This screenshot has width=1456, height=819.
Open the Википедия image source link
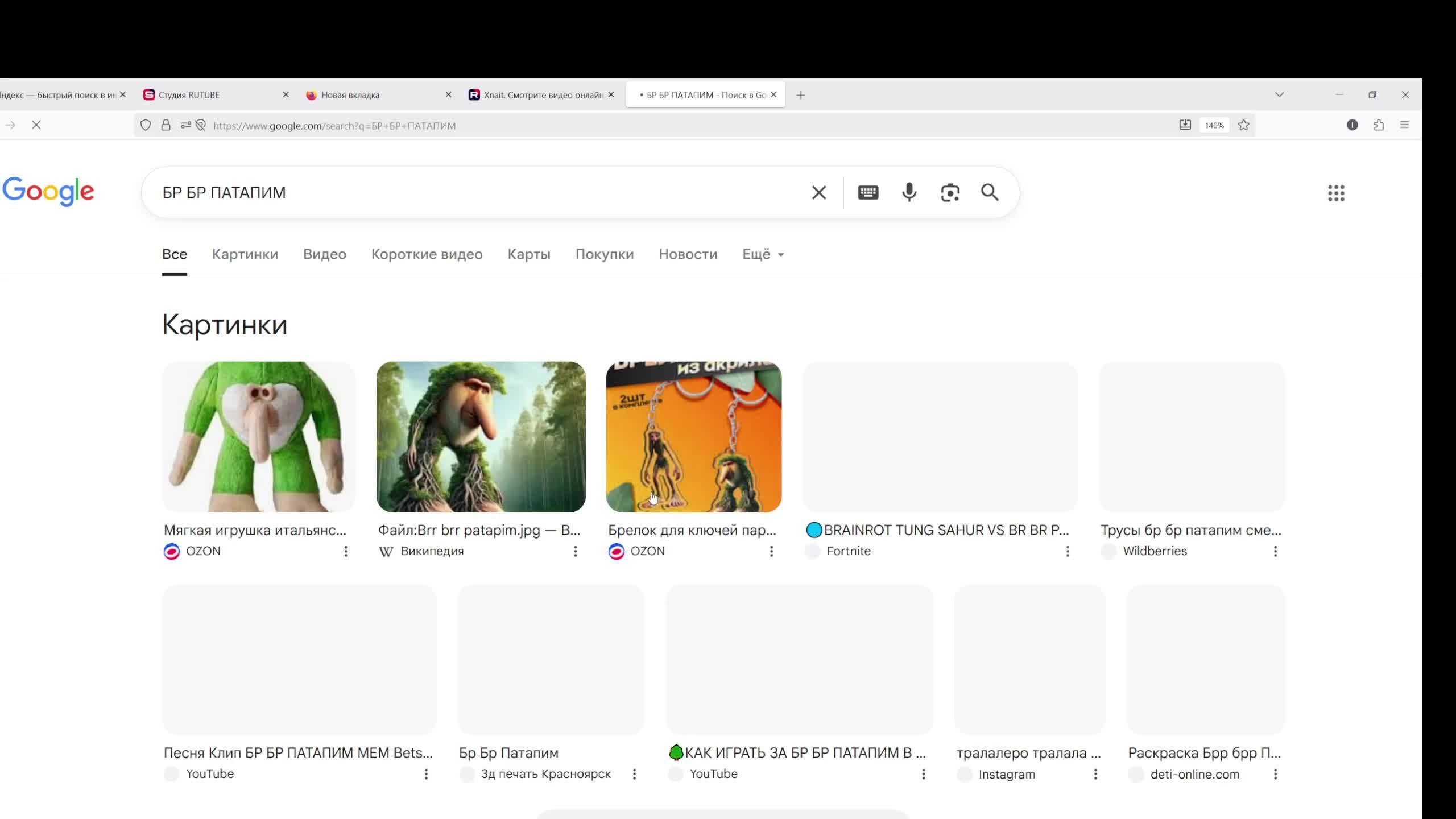pos(432,551)
